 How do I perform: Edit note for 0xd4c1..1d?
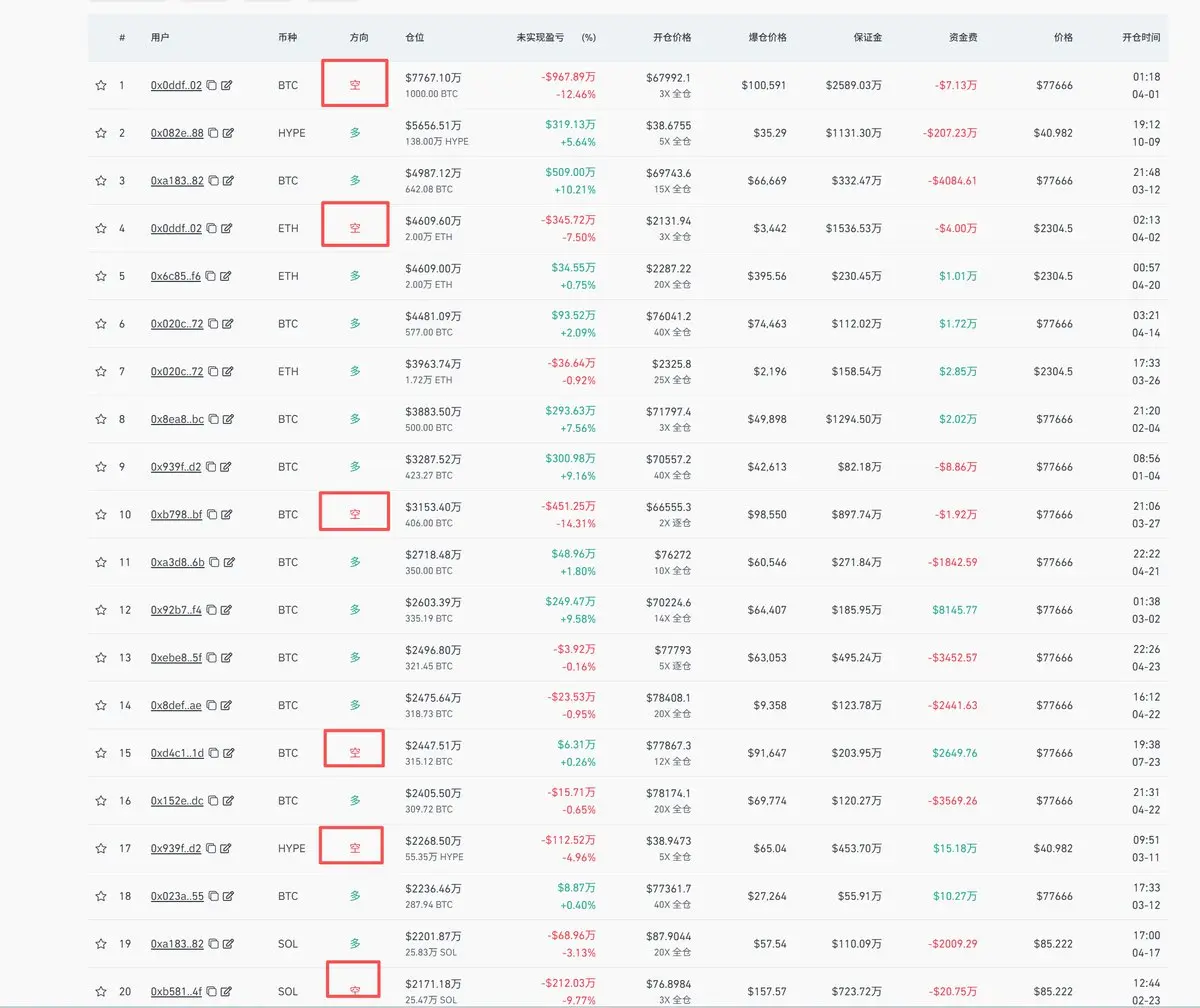[228, 753]
